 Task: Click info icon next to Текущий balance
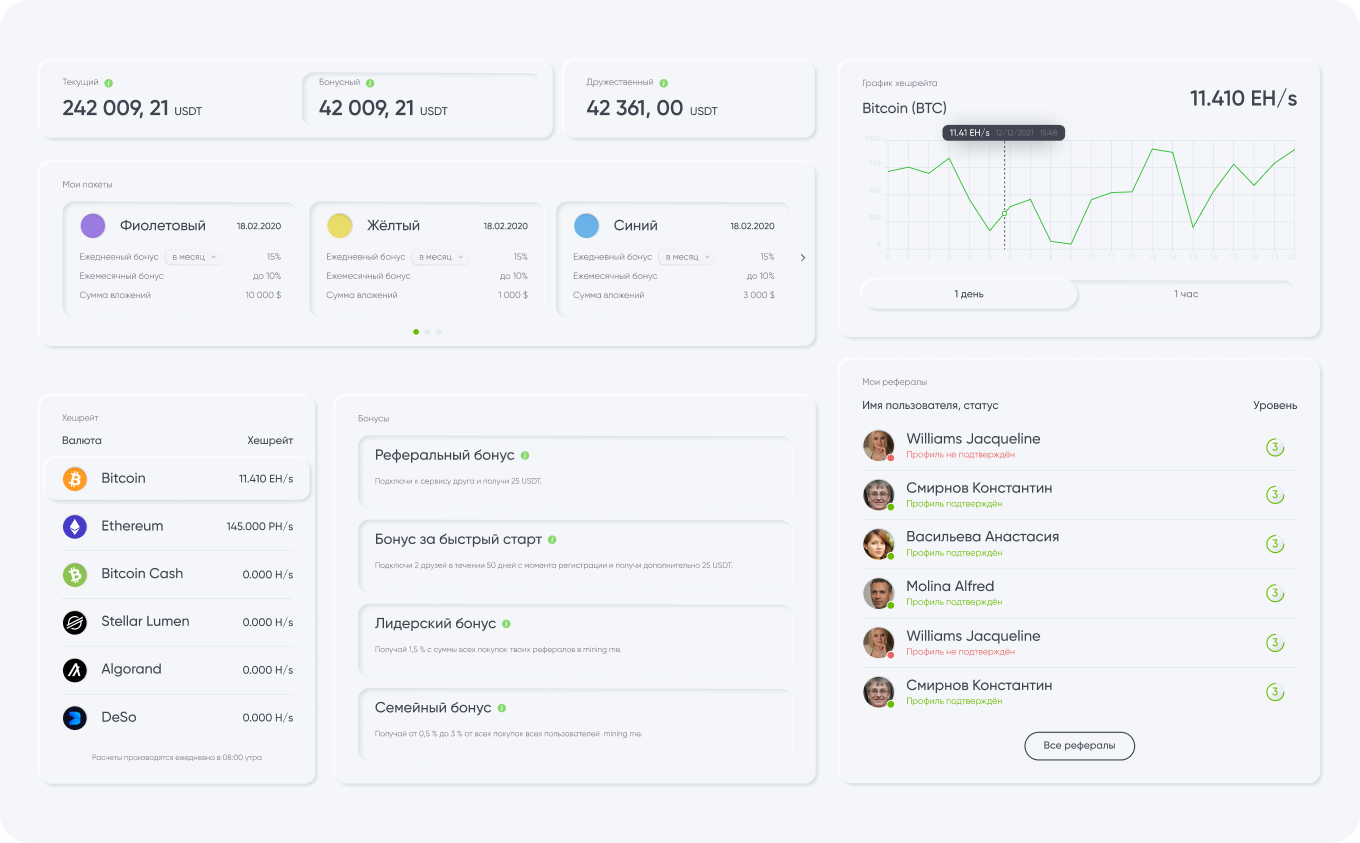click(109, 83)
